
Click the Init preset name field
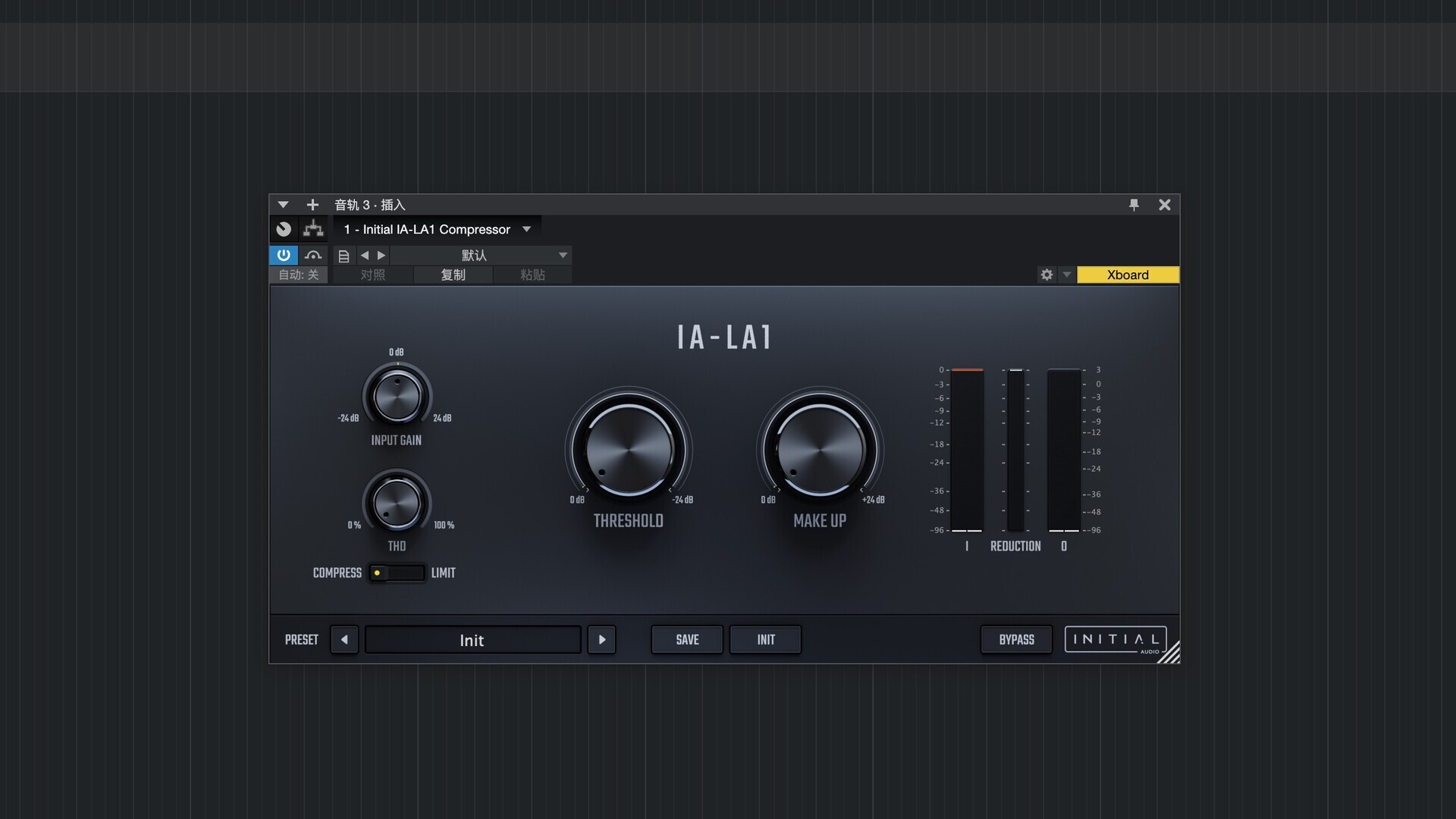[472, 639]
